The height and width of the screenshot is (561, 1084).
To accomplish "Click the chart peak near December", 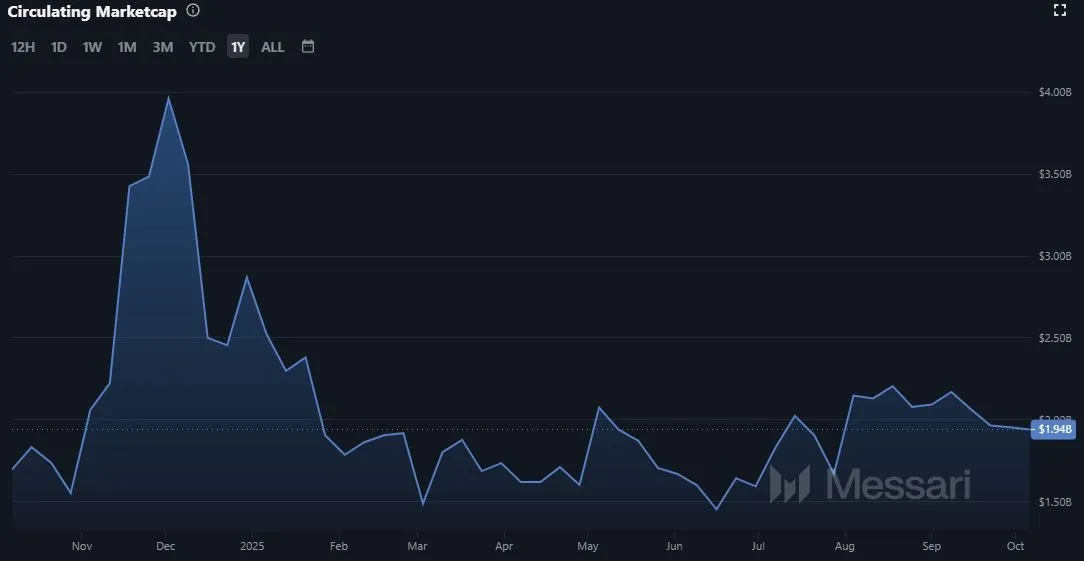I will click(x=168, y=98).
